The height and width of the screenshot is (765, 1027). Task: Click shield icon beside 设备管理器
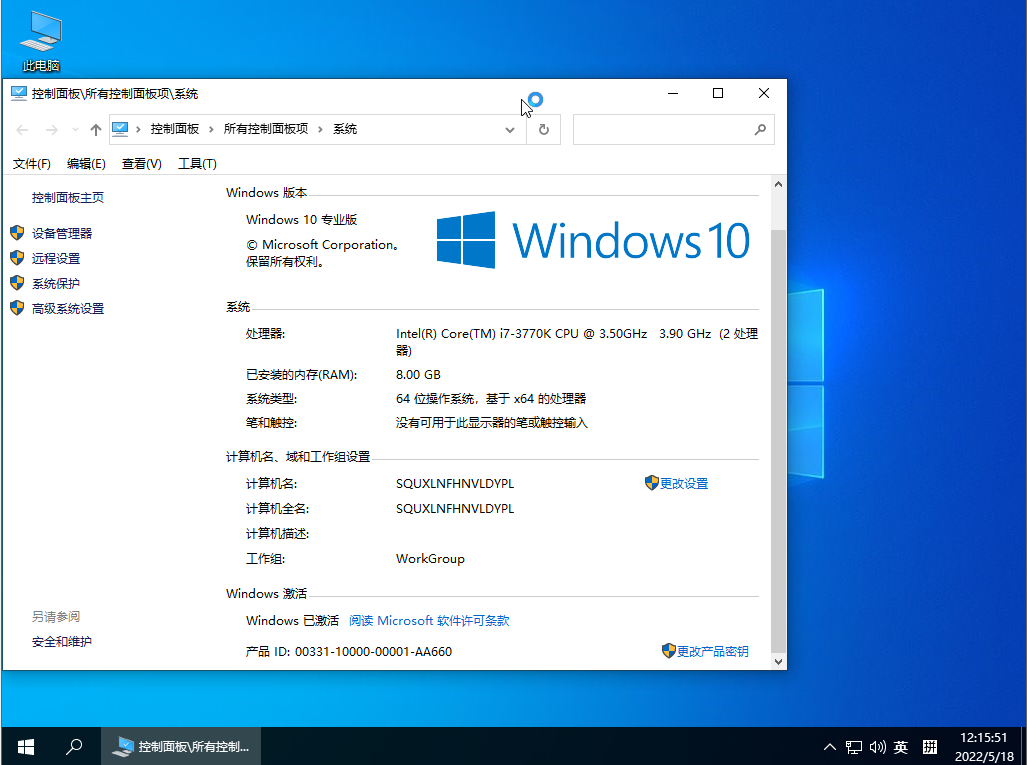[17, 233]
